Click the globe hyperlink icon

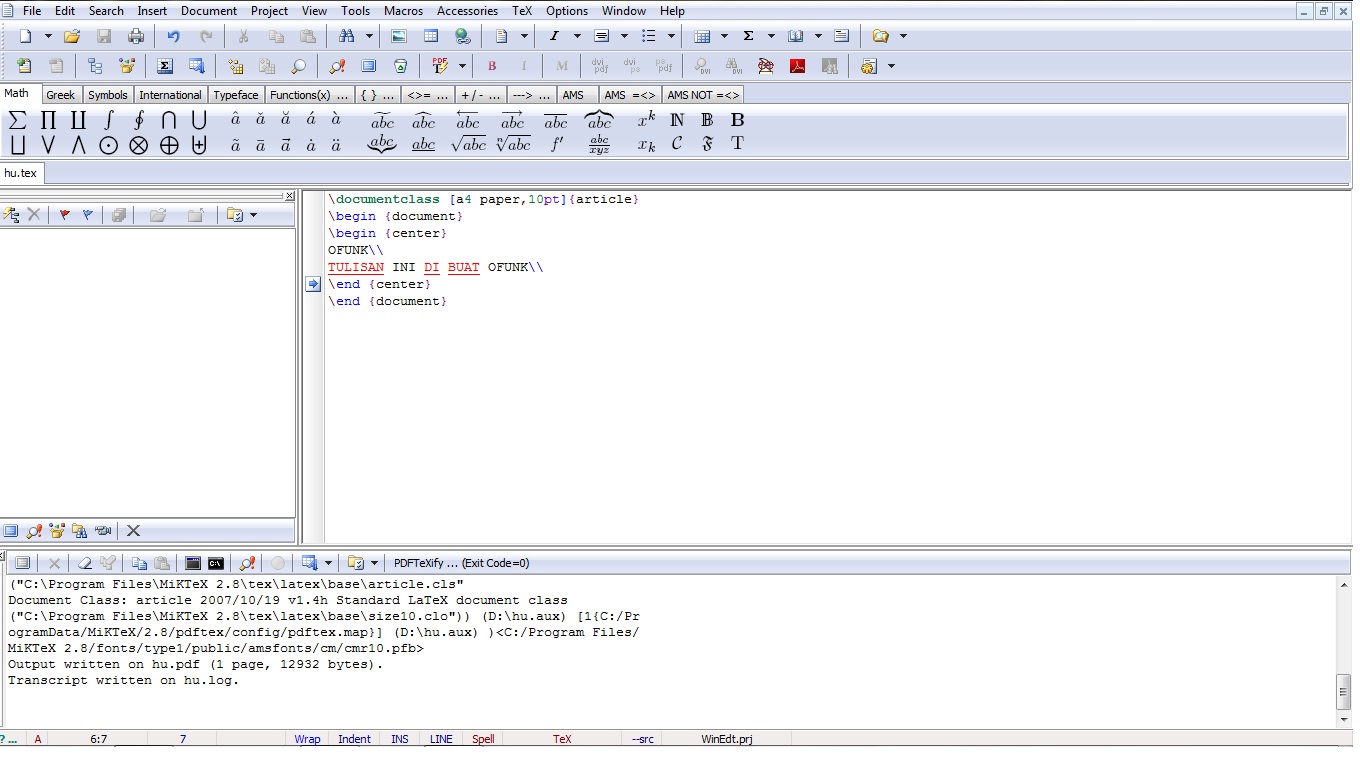tap(462, 37)
